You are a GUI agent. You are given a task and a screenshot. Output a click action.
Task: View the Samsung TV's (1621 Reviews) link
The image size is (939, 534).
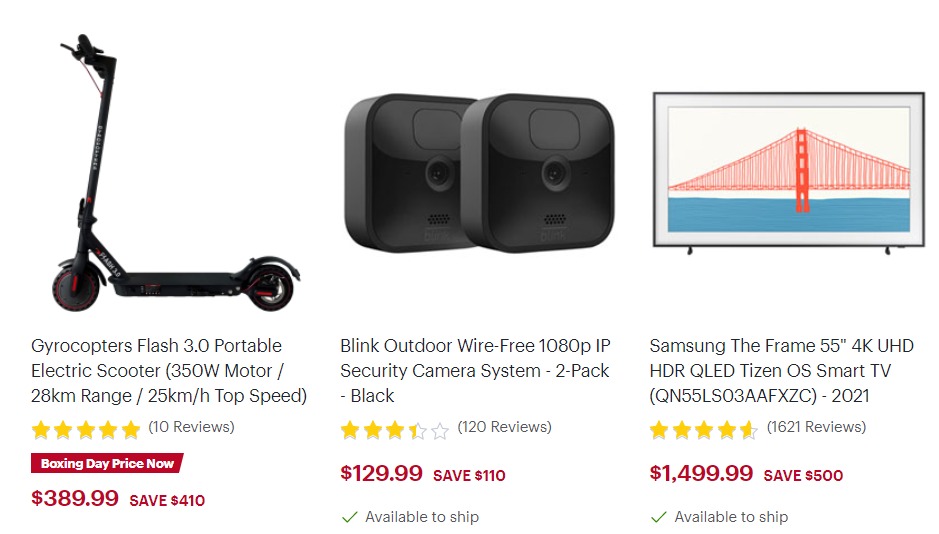(817, 427)
